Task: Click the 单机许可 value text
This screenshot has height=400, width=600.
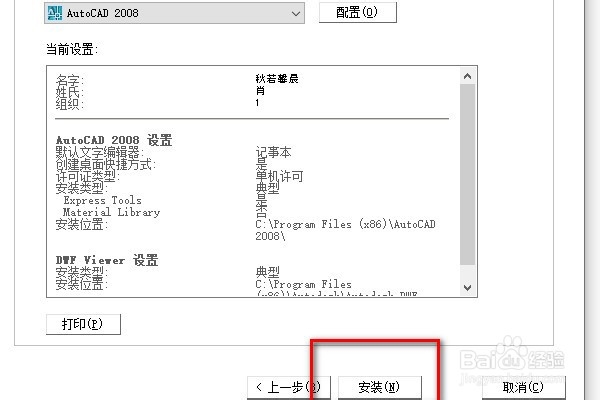Action: click(279, 176)
